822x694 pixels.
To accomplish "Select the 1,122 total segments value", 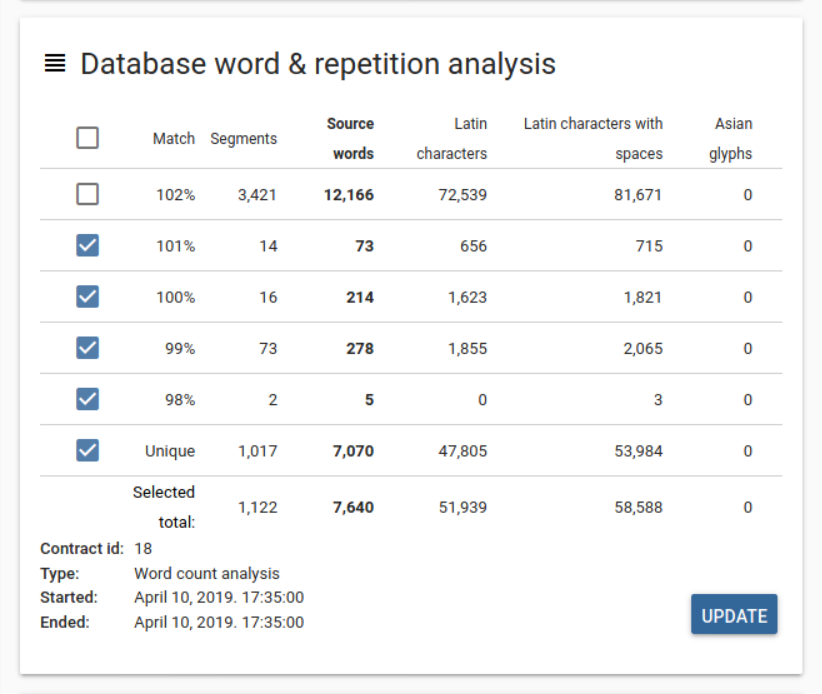I will pos(257,507).
